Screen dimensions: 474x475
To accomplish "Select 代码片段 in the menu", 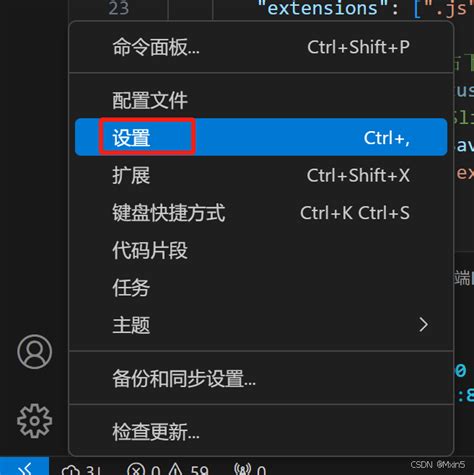I will tap(261, 250).
